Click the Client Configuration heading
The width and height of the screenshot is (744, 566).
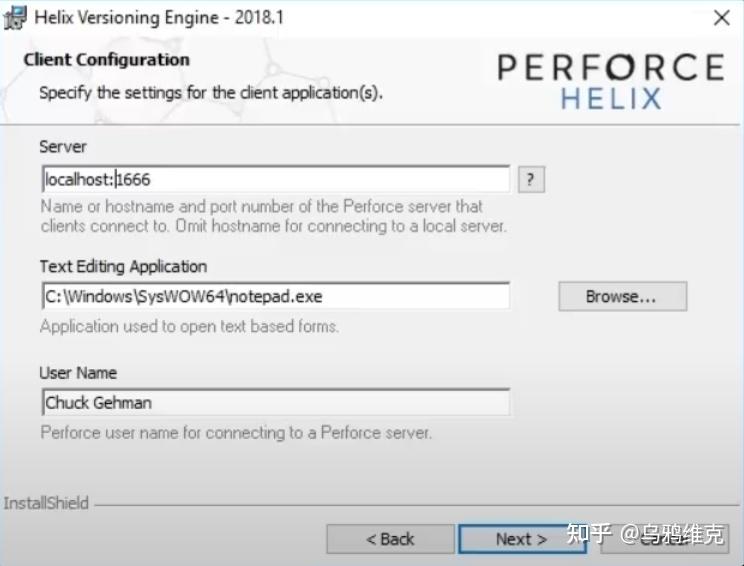[x=106, y=60]
